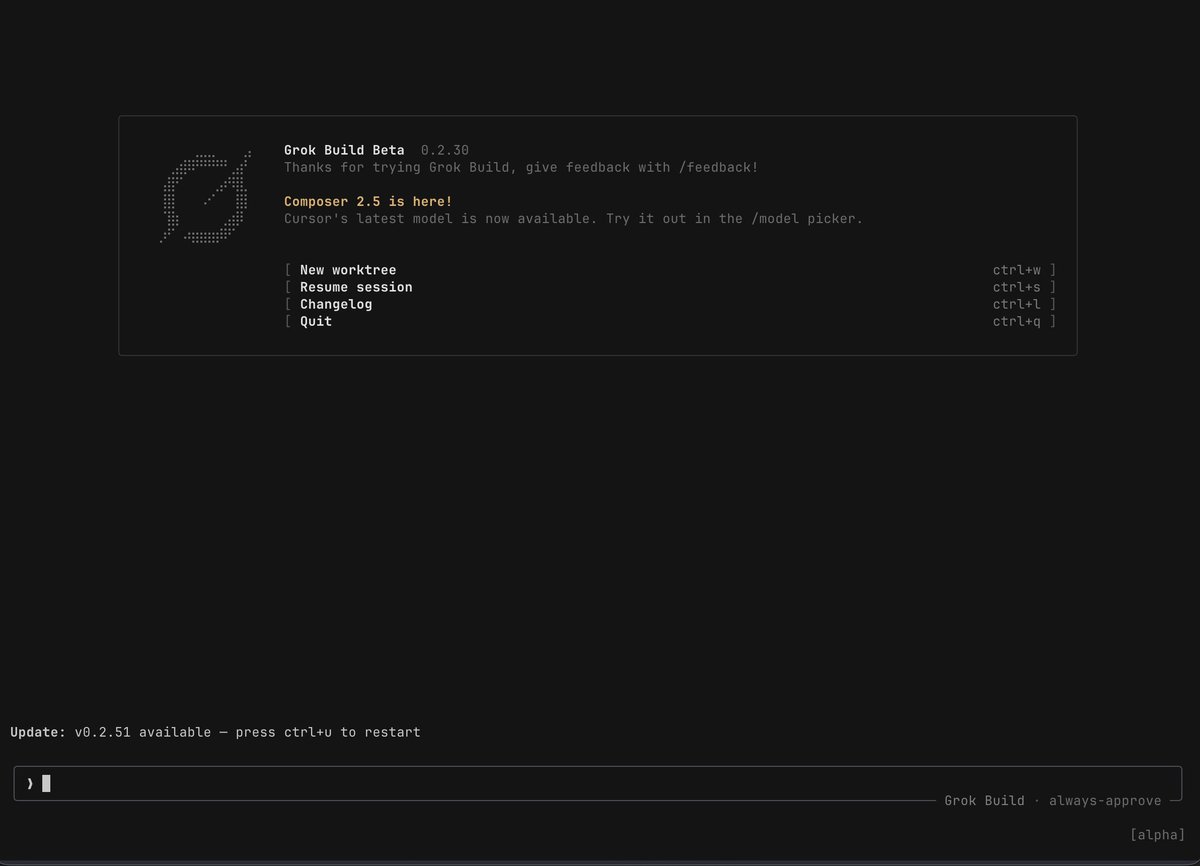
Task: Click the ctrl+s shortcut hint
Action: [1017, 287]
